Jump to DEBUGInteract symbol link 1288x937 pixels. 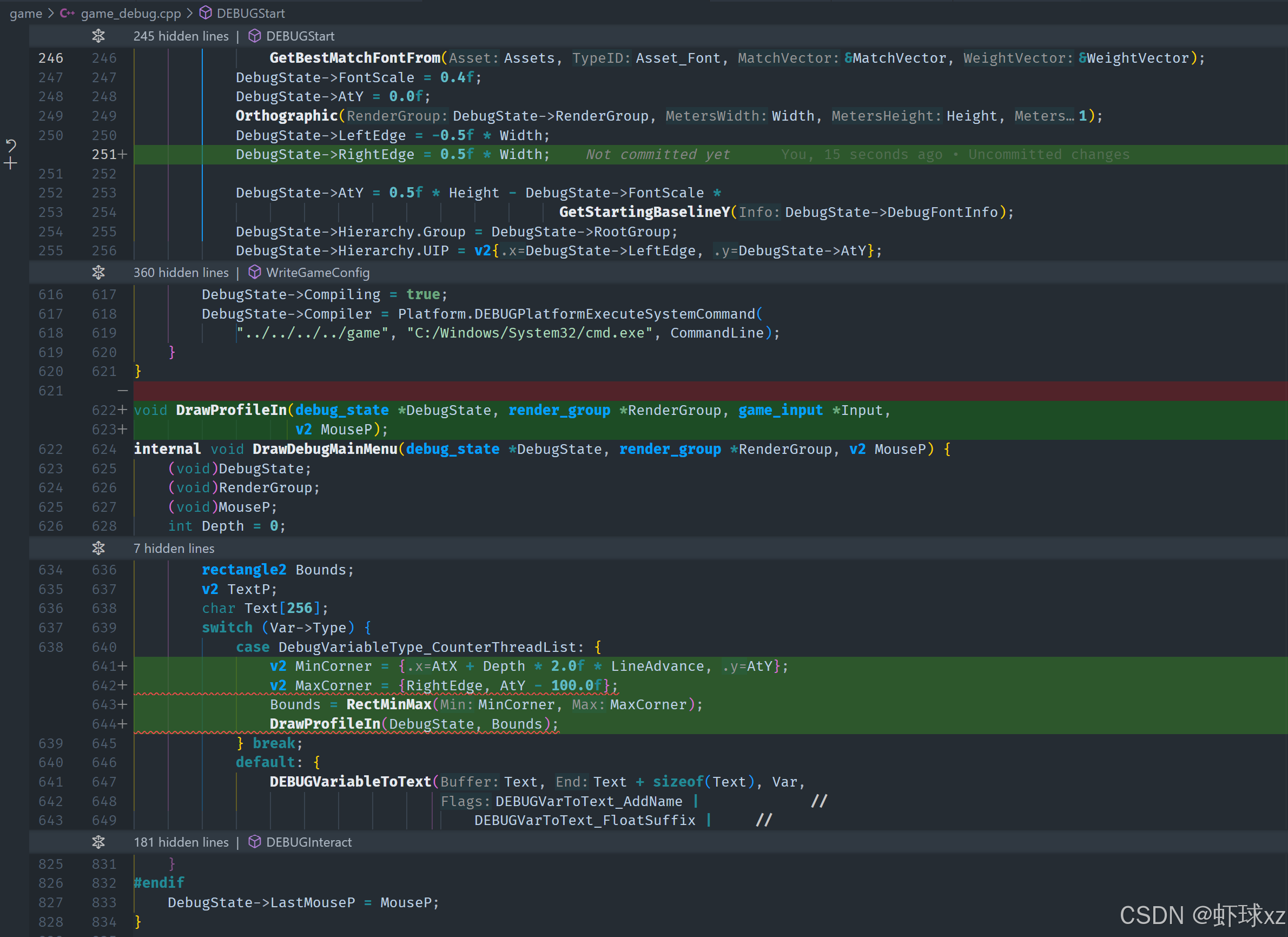point(308,842)
